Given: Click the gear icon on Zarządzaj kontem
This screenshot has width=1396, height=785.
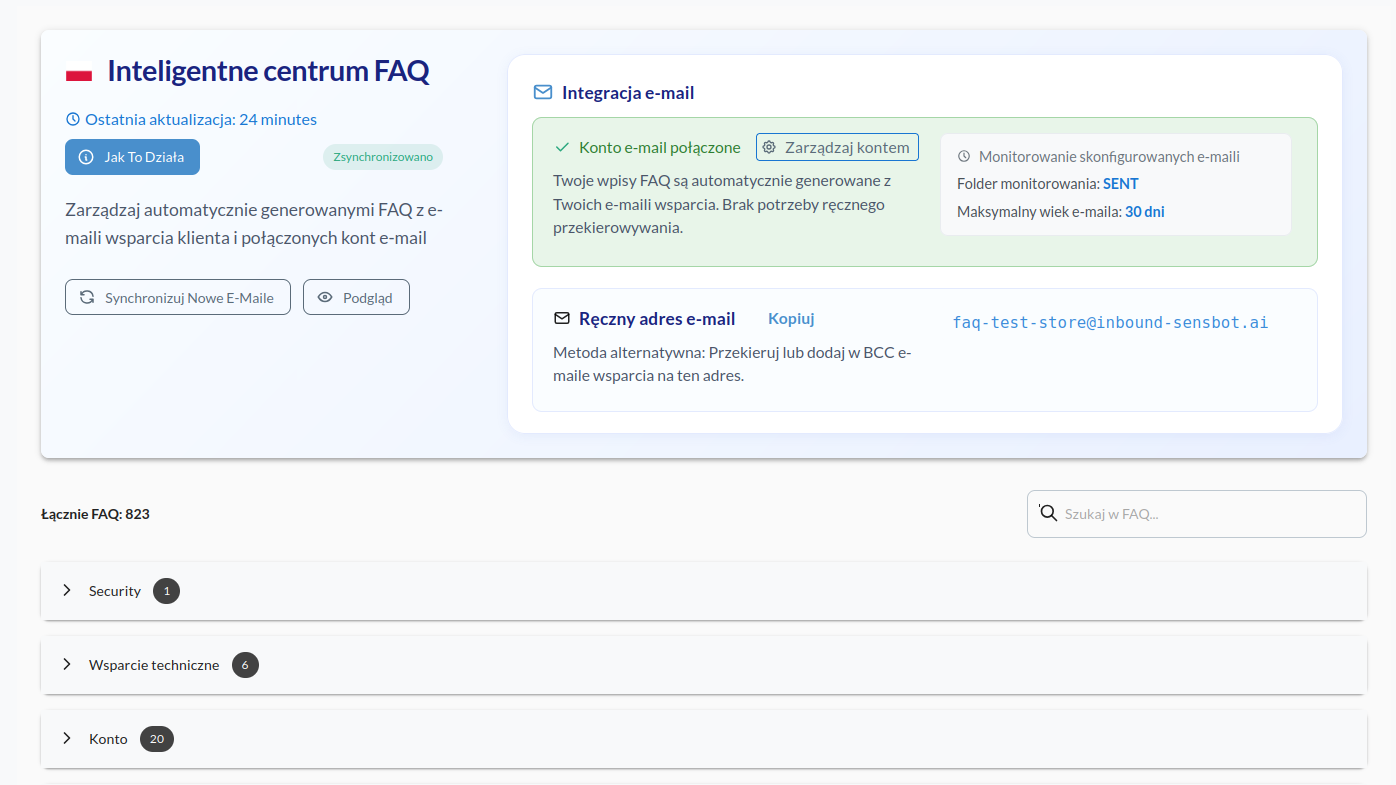Looking at the screenshot, I should tap(770, 147).
